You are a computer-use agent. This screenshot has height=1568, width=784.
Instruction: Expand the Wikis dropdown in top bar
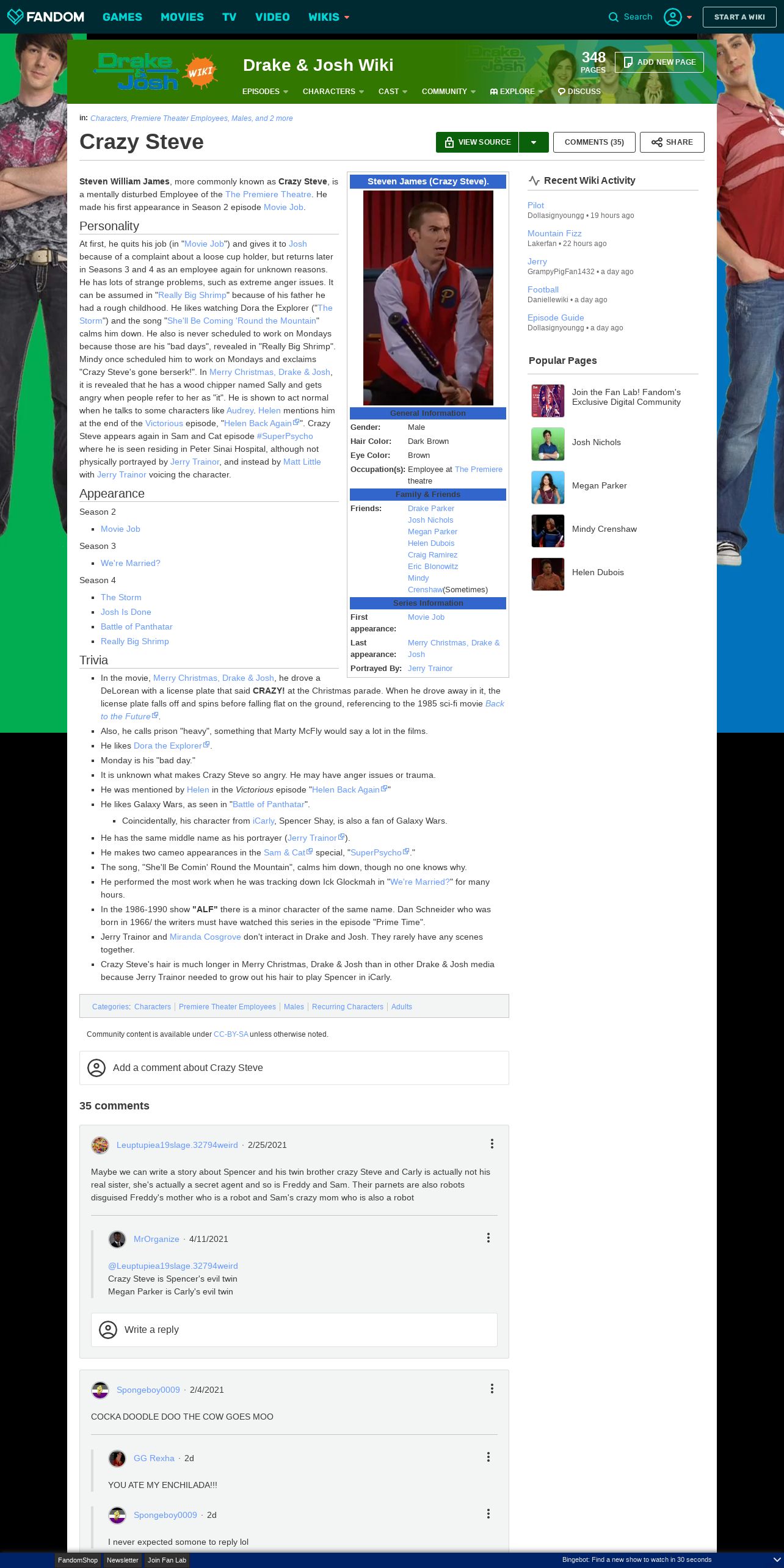(329, 17)
